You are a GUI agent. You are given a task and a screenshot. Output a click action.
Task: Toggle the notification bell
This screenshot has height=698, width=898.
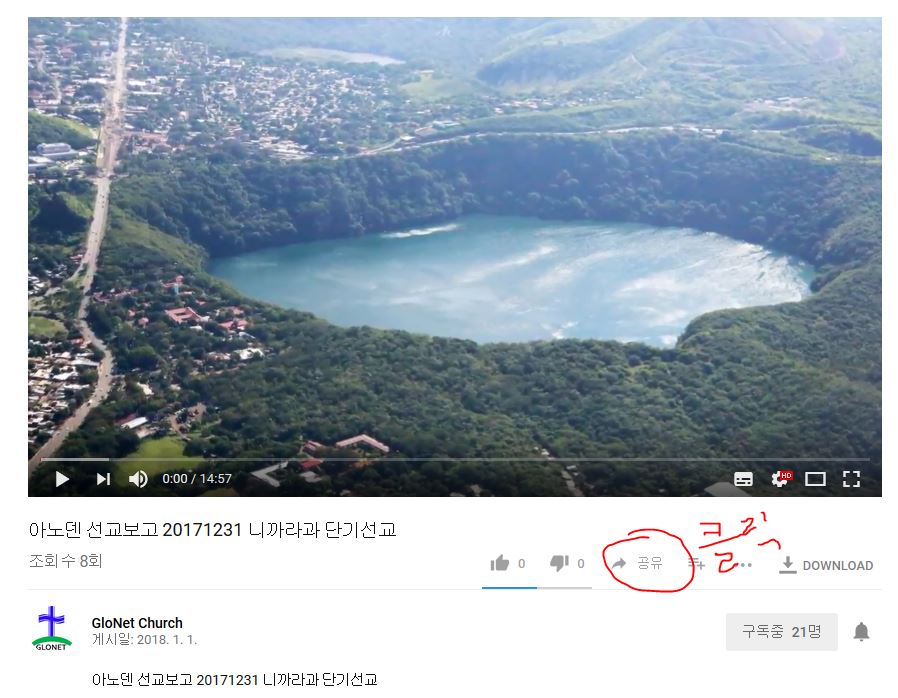pyautogui.click(x=861, y=632)
